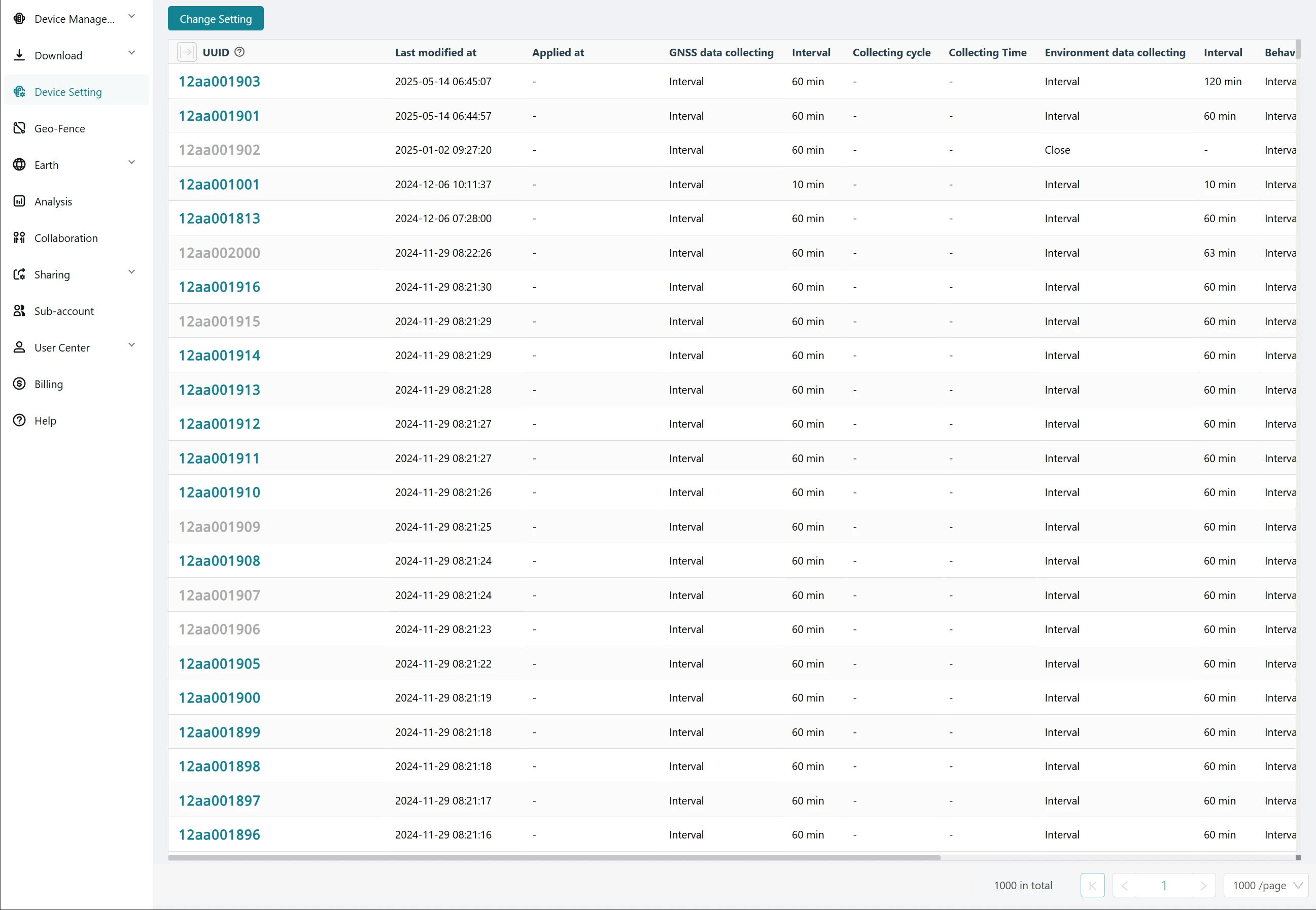
Task: Click the Billing dollar icon
Action: click(19, 383)
